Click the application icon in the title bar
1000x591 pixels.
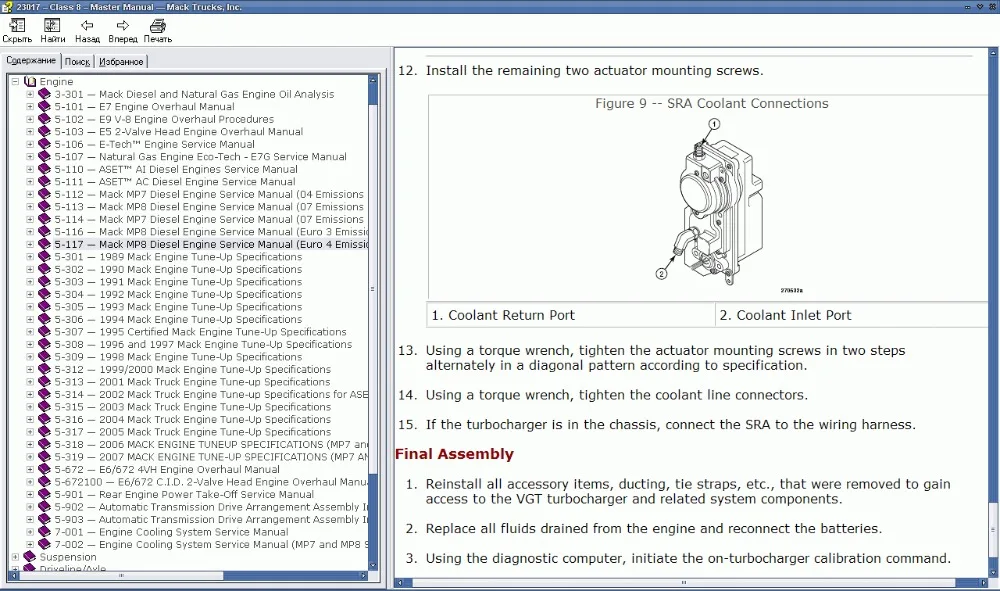point(6,6)
